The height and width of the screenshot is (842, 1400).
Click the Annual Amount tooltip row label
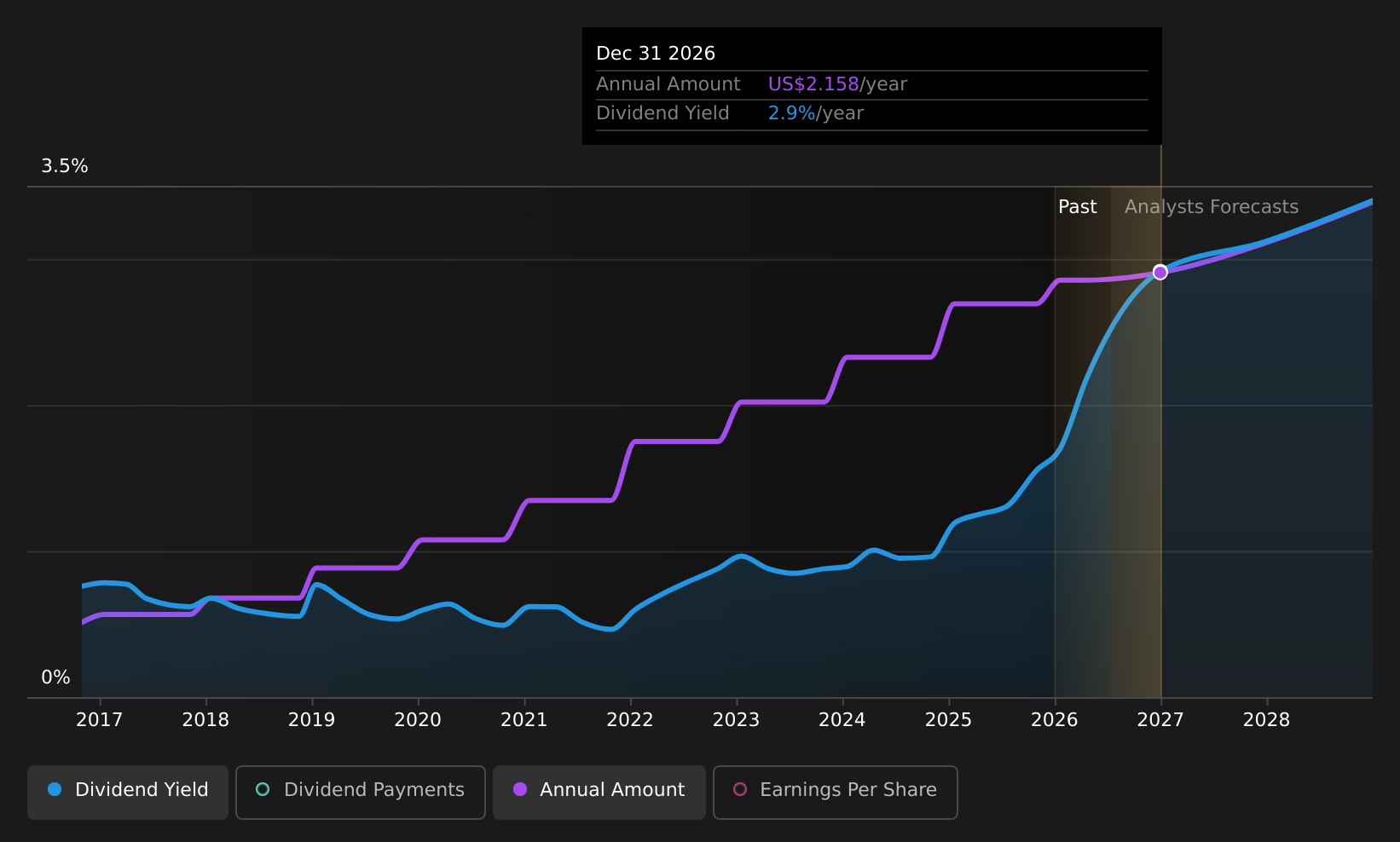[x=668, y=84]
